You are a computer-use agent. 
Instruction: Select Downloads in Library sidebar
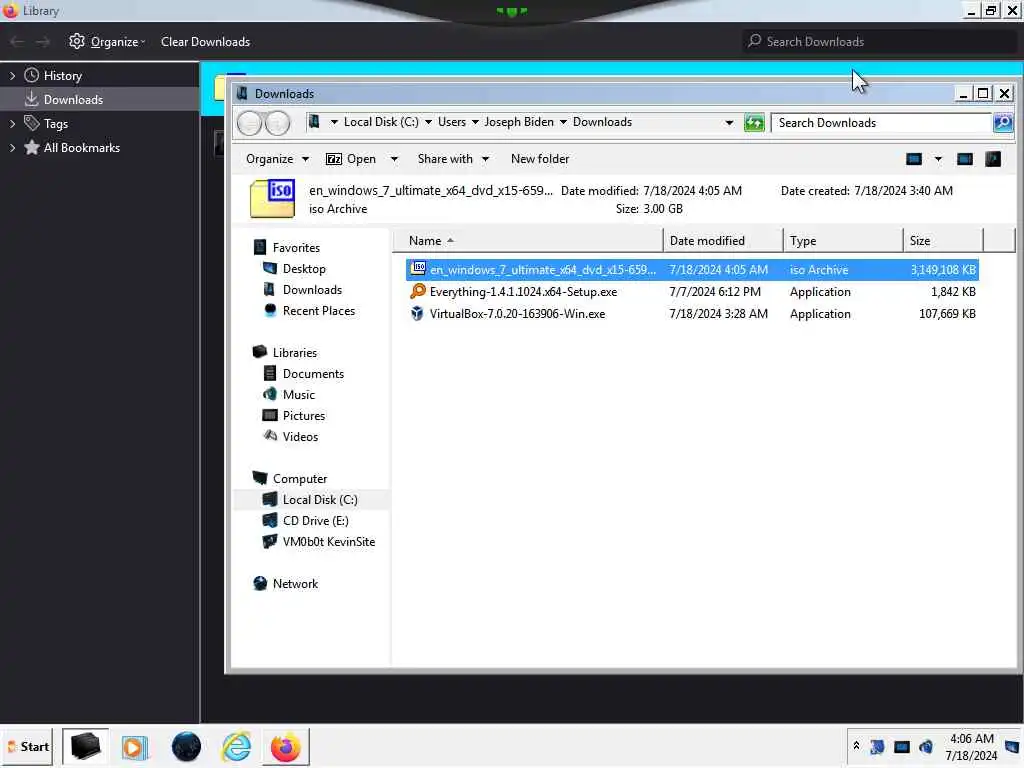click(x=99, y=99)
